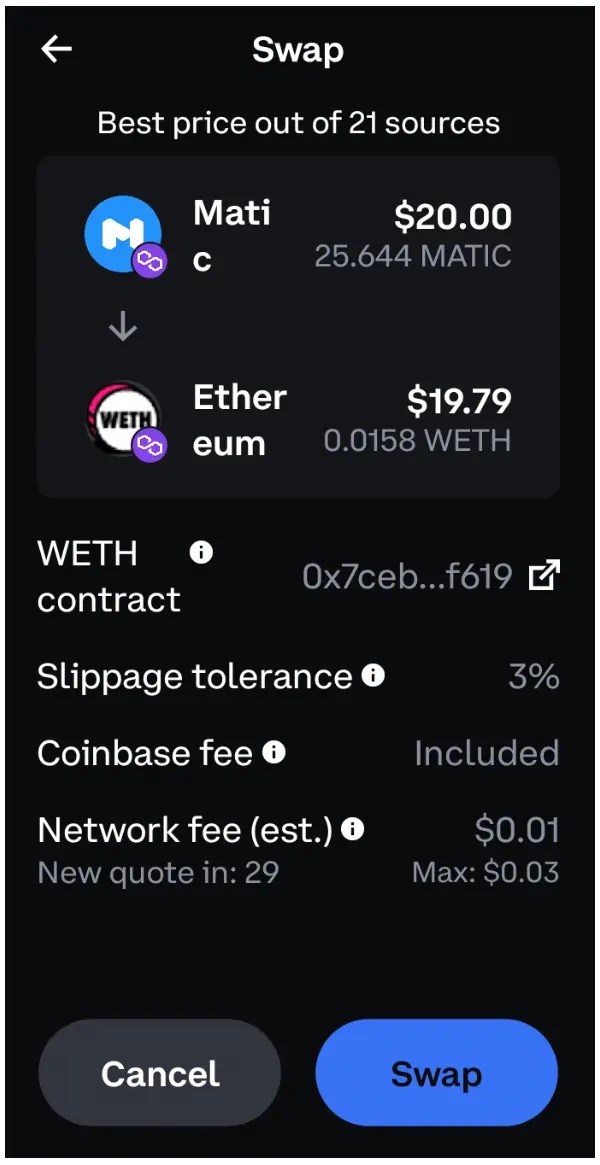Screen dimensions: 600x1165
Task: Click the back arrow to exit Swap
Action: 57,48
